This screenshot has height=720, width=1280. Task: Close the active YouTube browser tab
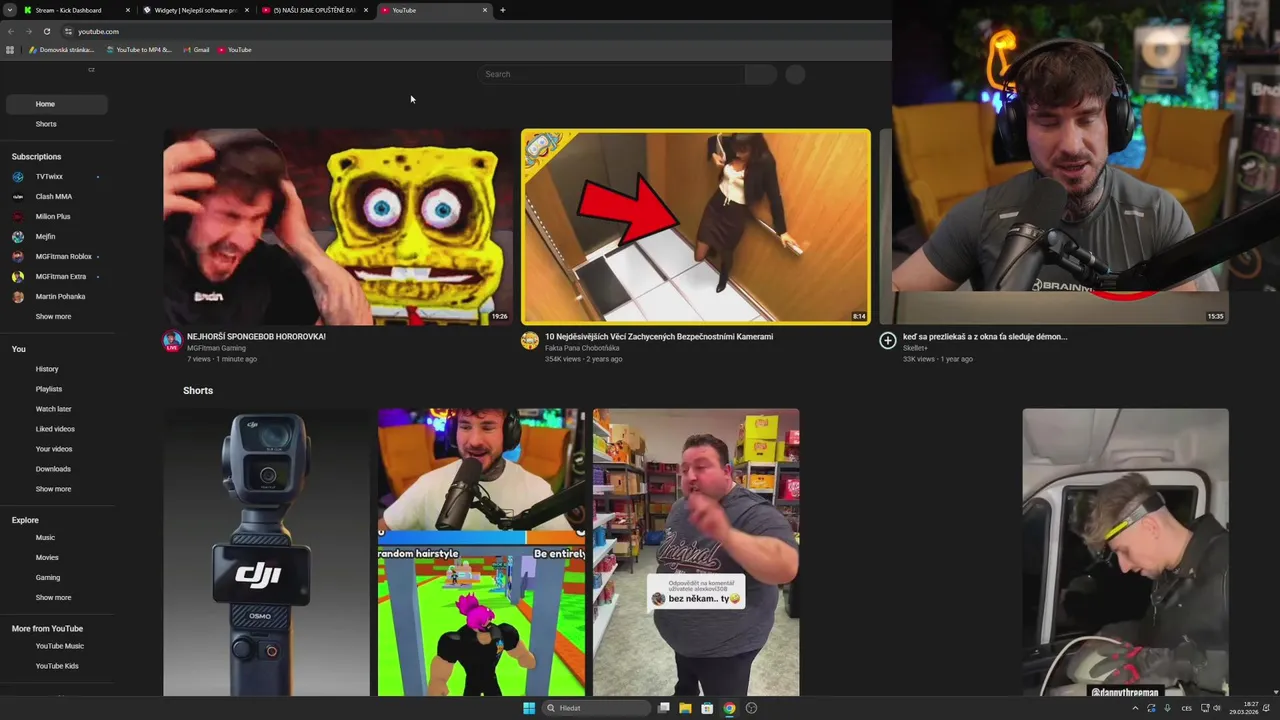point(485,10)
